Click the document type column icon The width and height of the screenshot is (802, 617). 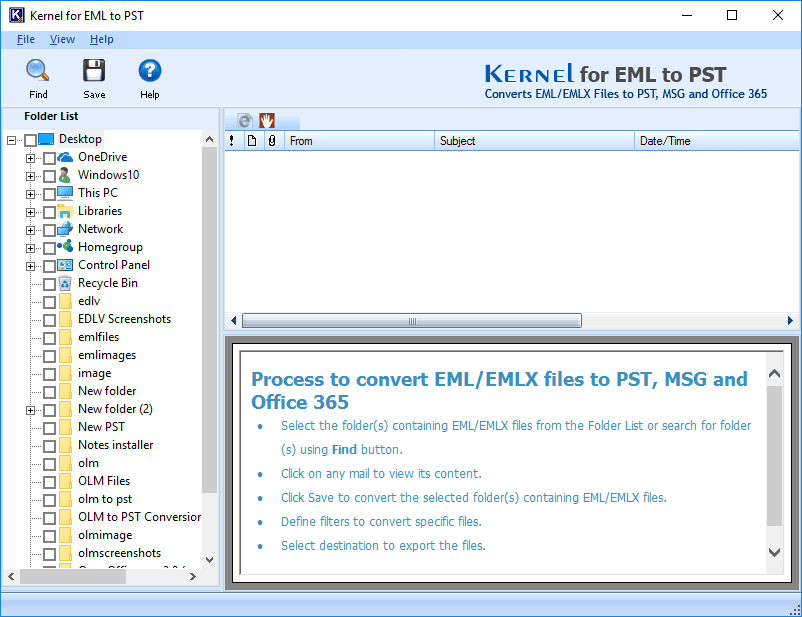point(252,141)
